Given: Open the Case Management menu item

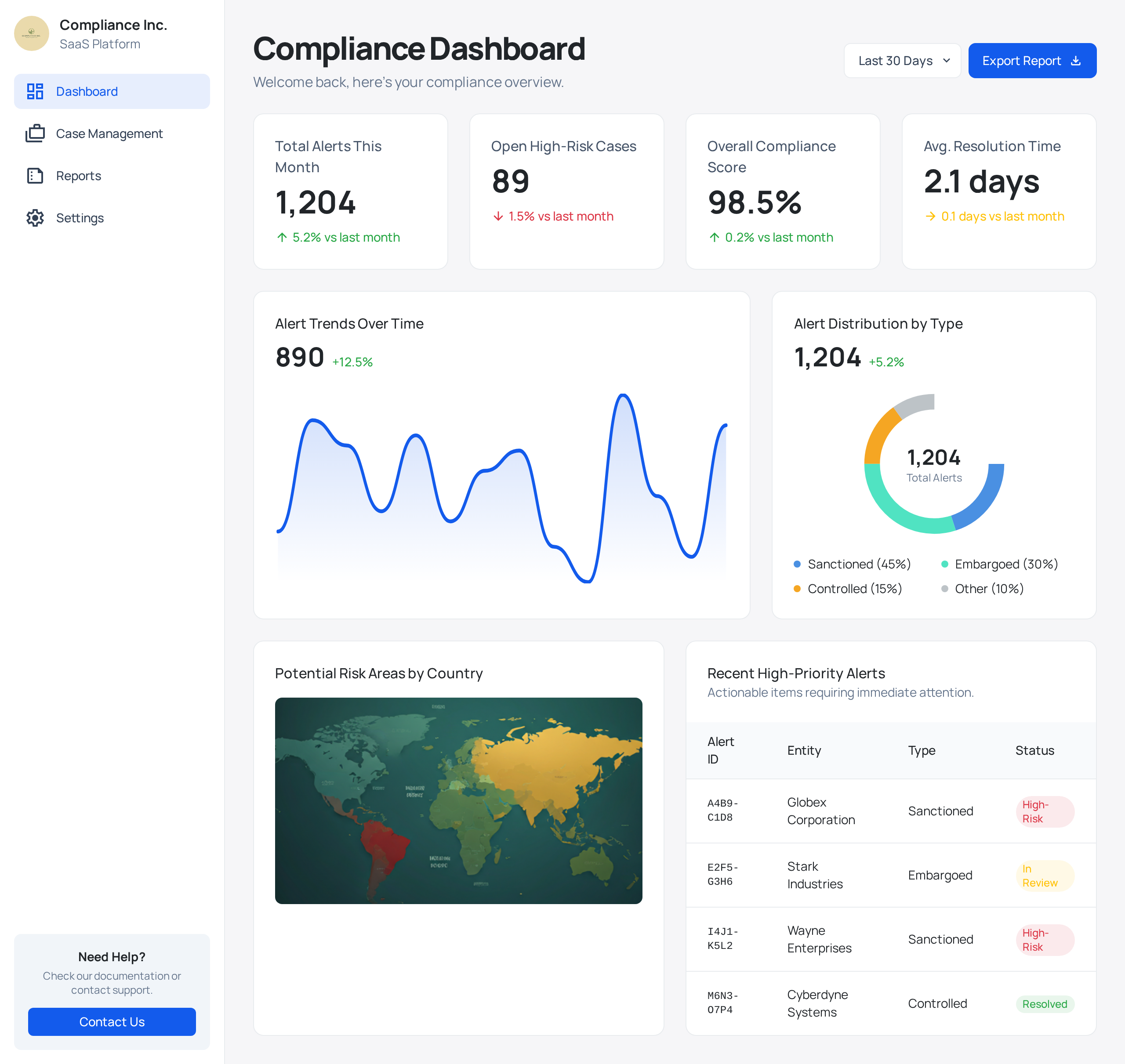Looking at the screenshot, I should pyautogui.click(x=109, y=134).
